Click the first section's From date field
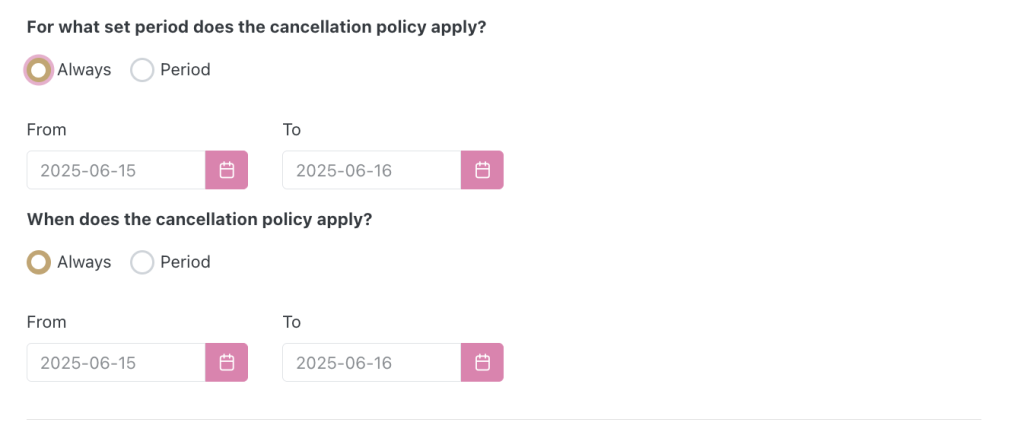Screen dimensions: 1024x438 tap(116, 170)
